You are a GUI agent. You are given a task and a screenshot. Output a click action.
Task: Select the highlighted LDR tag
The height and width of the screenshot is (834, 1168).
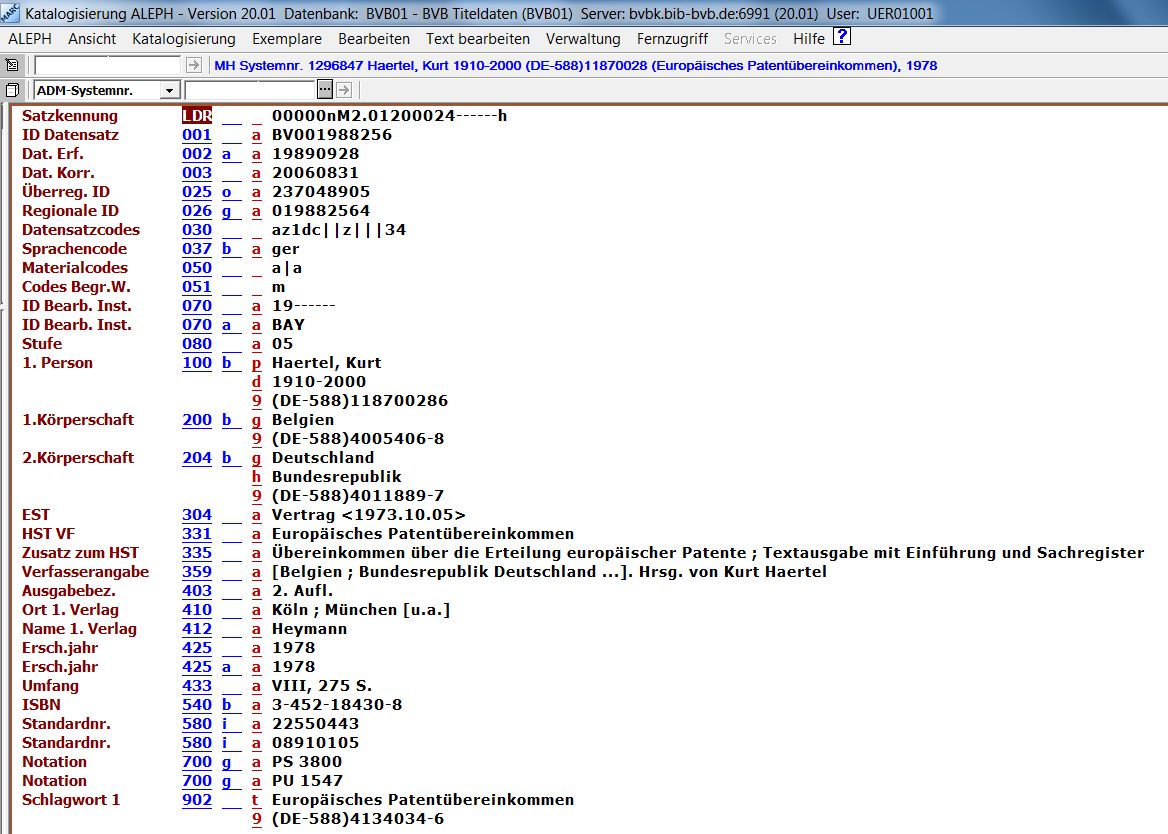197,116
